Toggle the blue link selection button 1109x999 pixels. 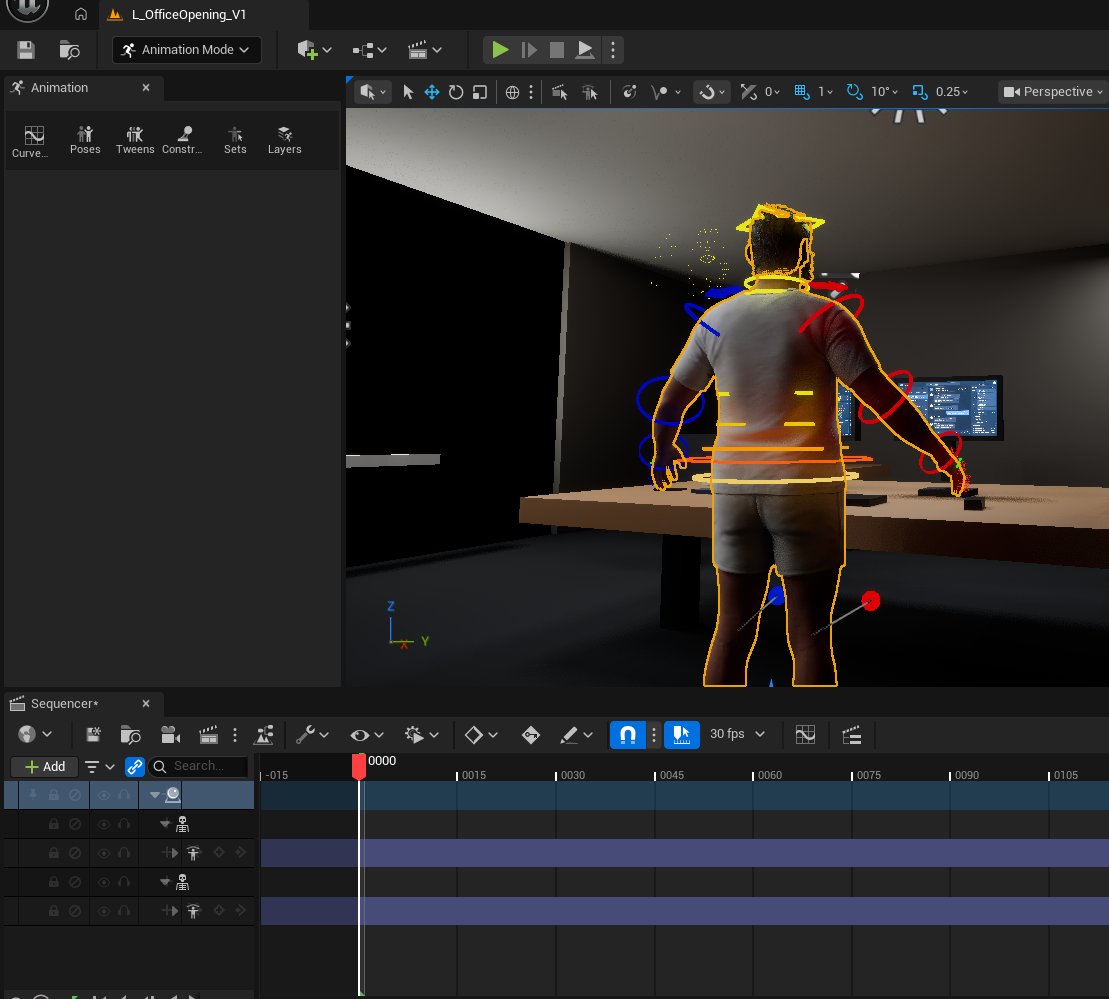click(134, 766)
